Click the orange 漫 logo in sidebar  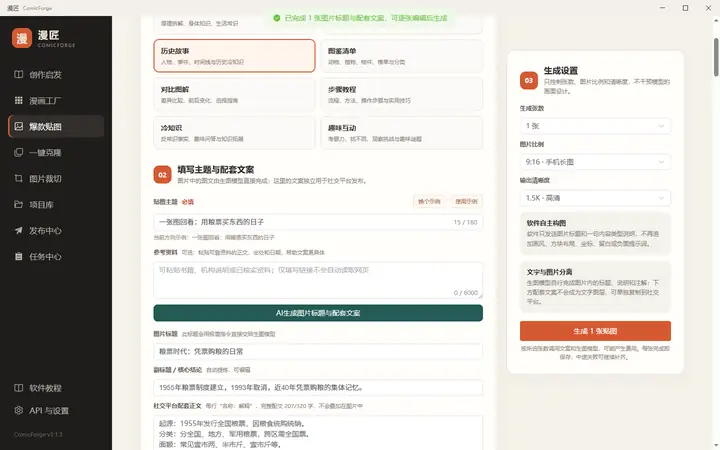point(22,38)
